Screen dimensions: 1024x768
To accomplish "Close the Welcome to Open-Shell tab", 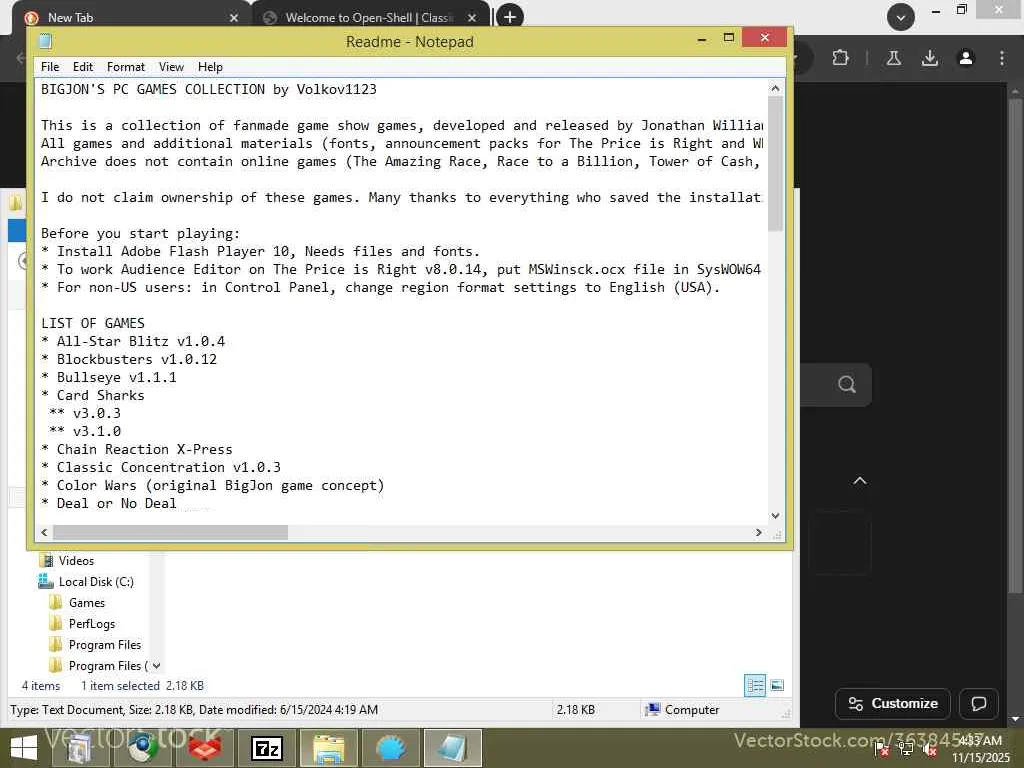I will (472, 18).
